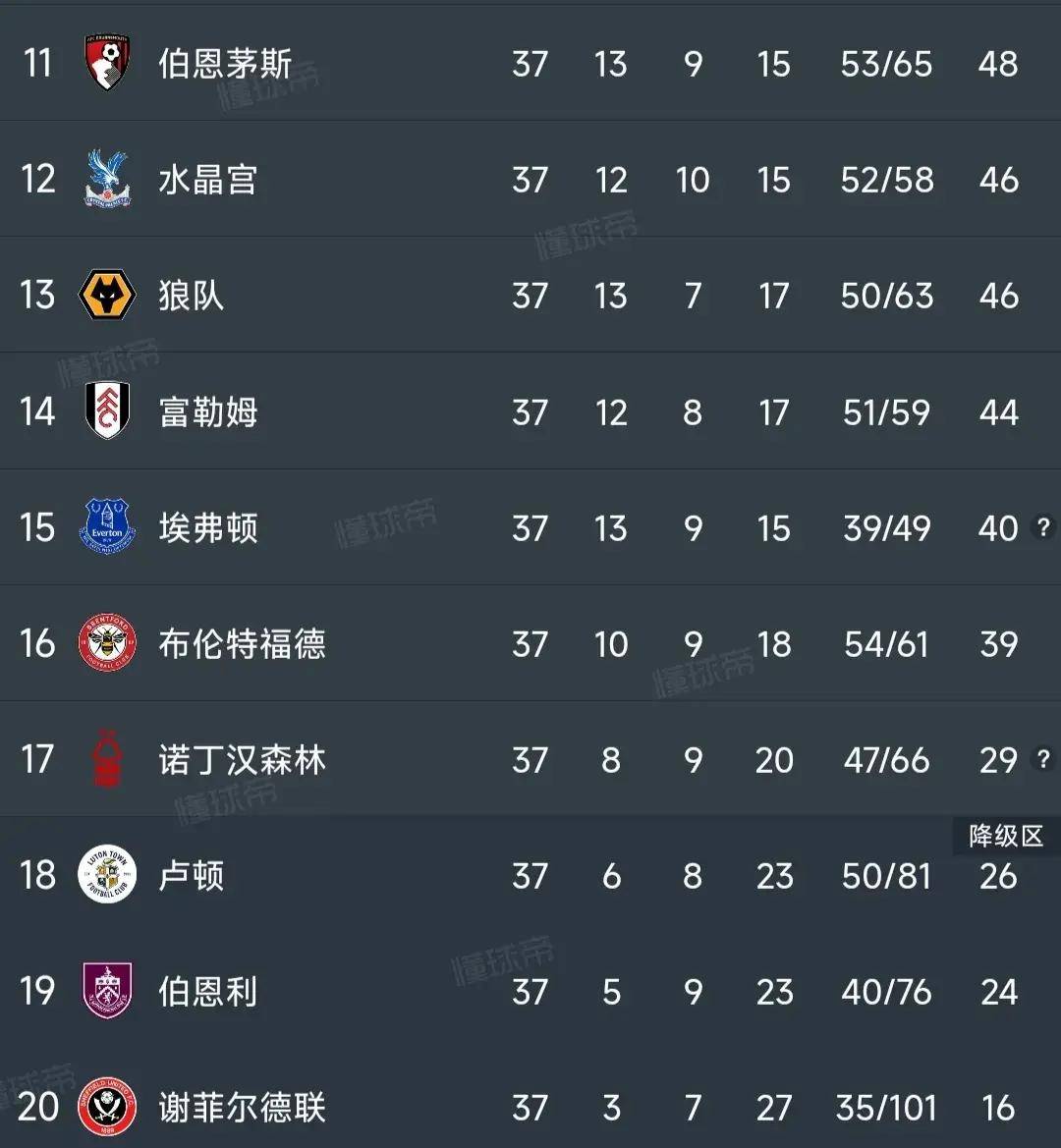The image size is (1061, 1148).
Task: Open the 伯恩茅斯 team page
Action: click(225, 64)
